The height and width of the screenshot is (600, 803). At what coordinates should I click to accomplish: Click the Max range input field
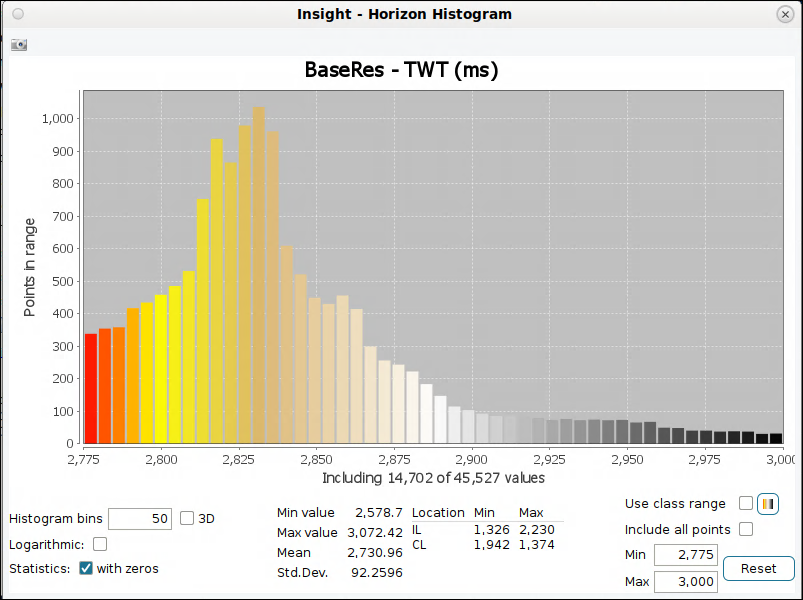686,582
